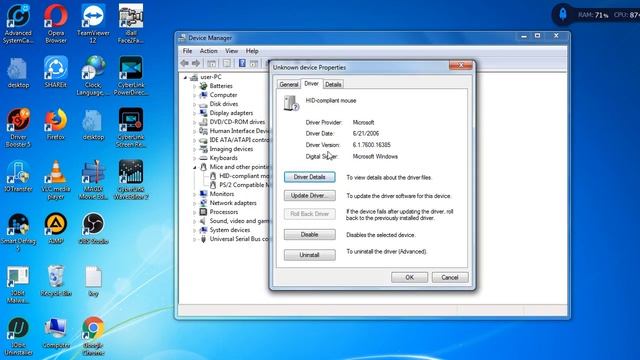Select AIMP desktop shortcut
This screenshot has width=640, height=360.
[56, 229]
